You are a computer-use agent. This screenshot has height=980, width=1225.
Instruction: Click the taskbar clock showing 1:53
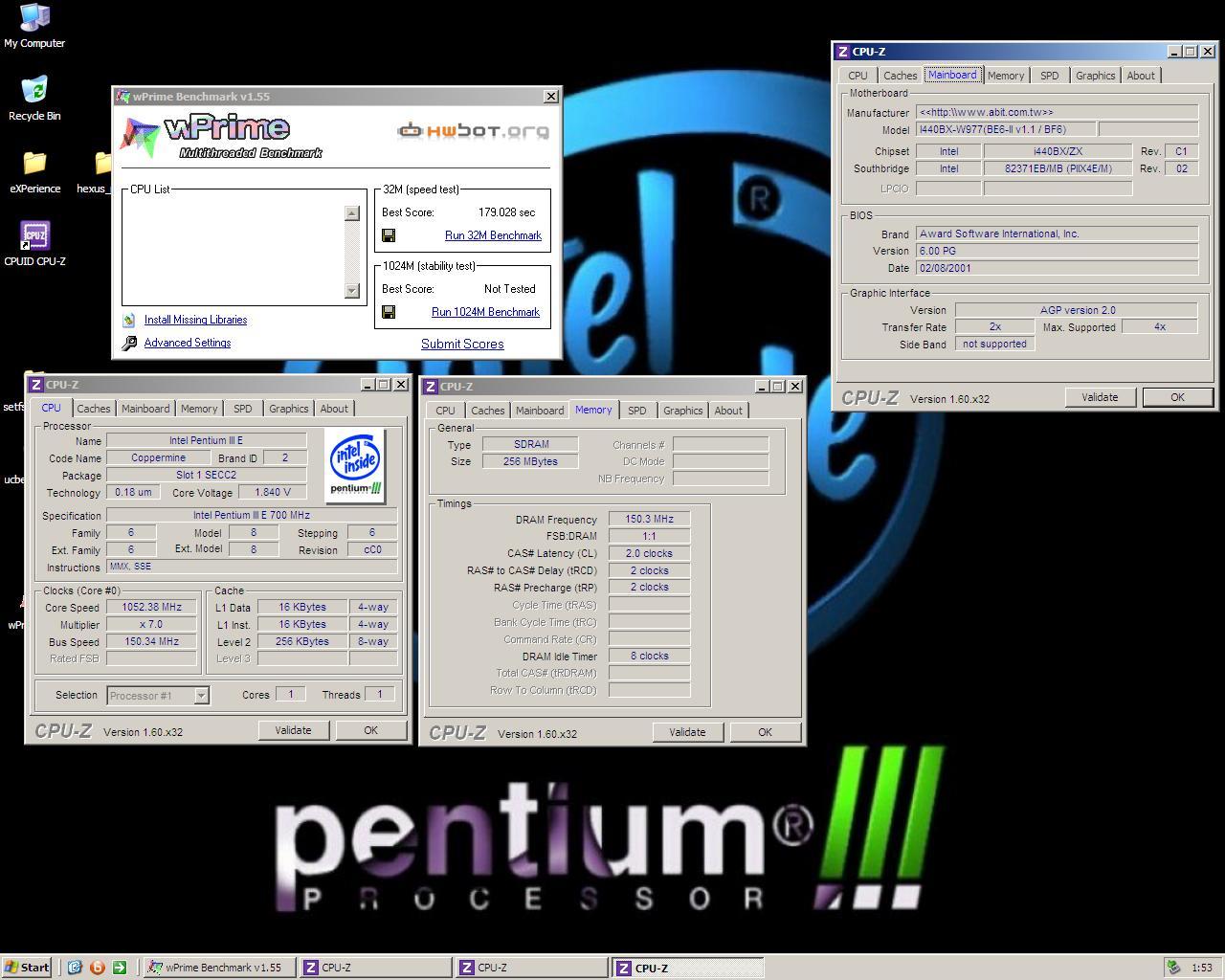coord(1202,968)
